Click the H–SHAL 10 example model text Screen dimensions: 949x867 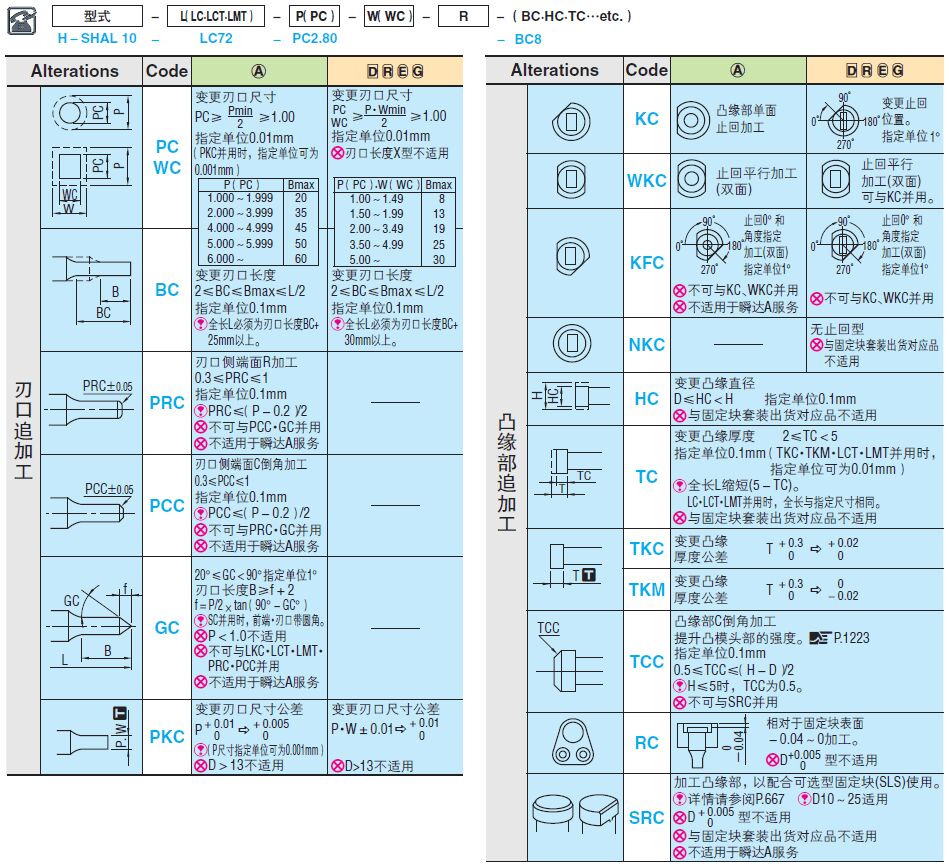tap(97, 38)
